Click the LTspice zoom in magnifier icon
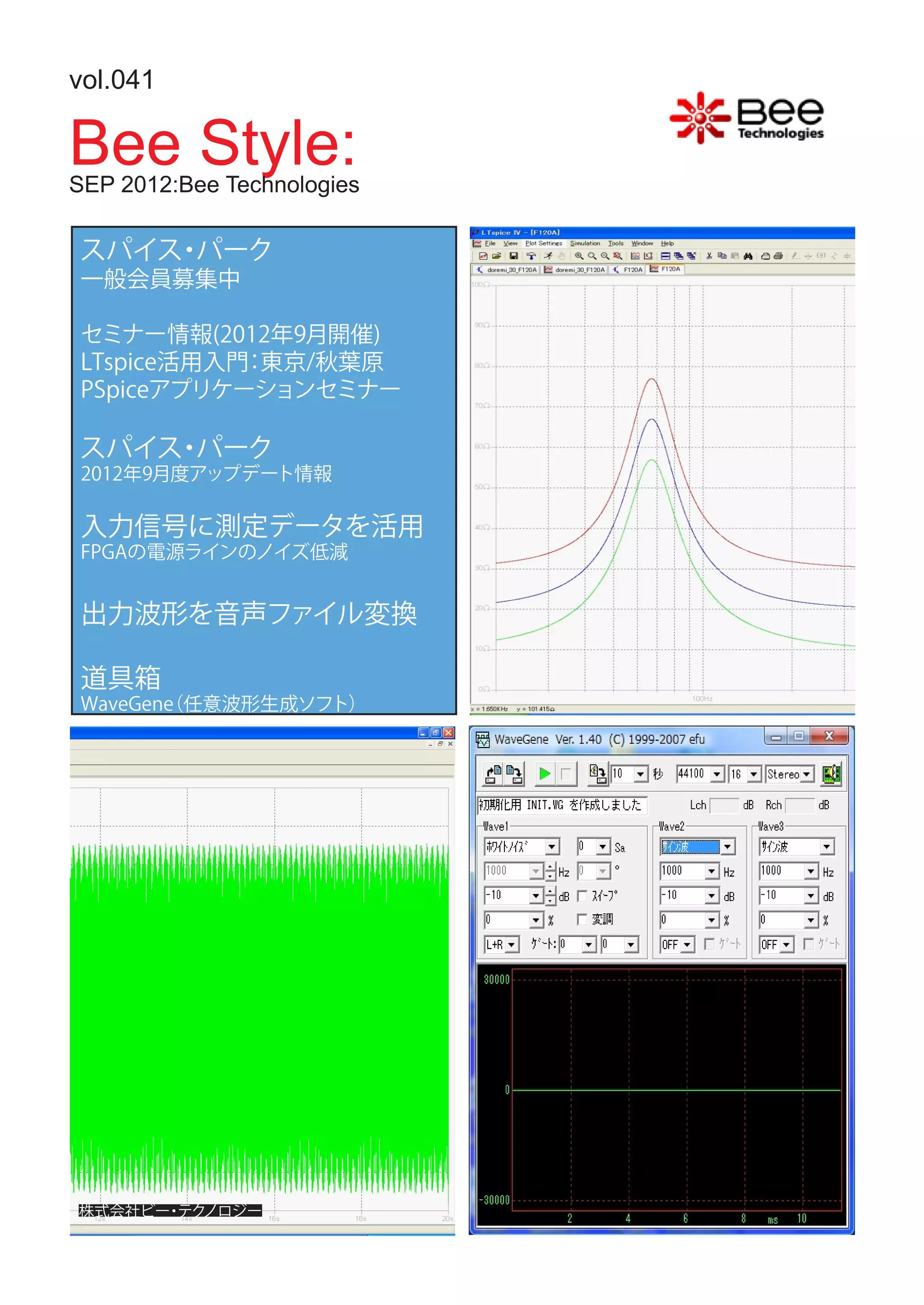924x1305 pixels. pyautogui.click(x=579, y=256)
